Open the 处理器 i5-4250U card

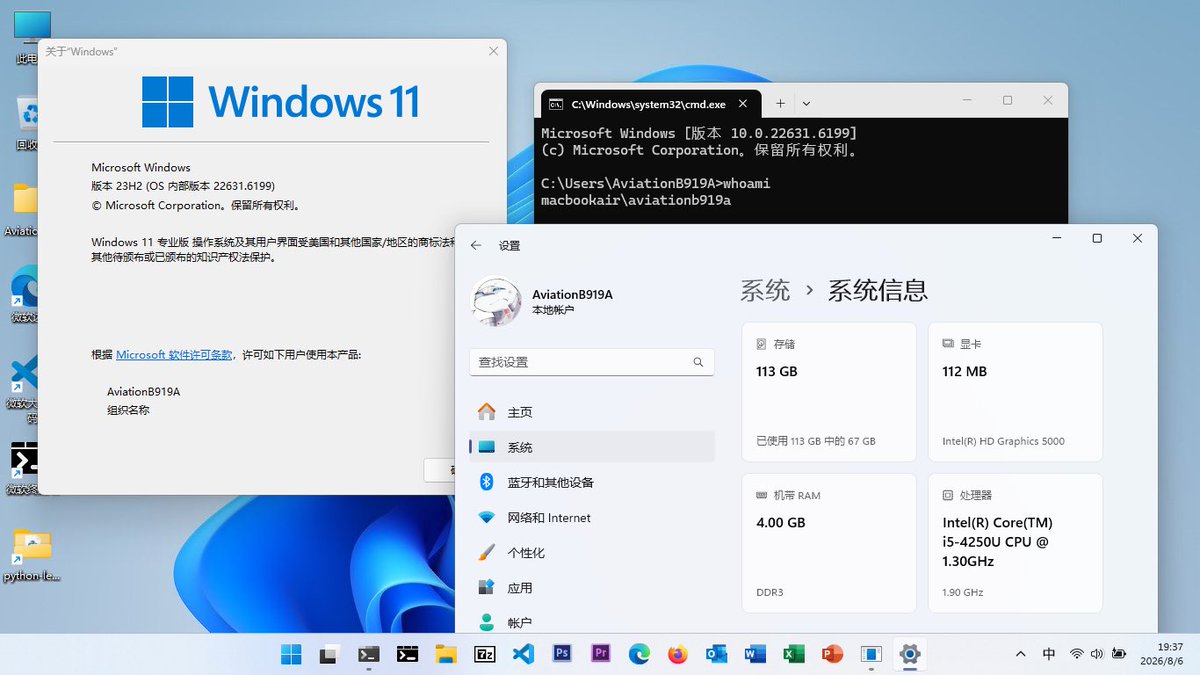coord(1015,543)
